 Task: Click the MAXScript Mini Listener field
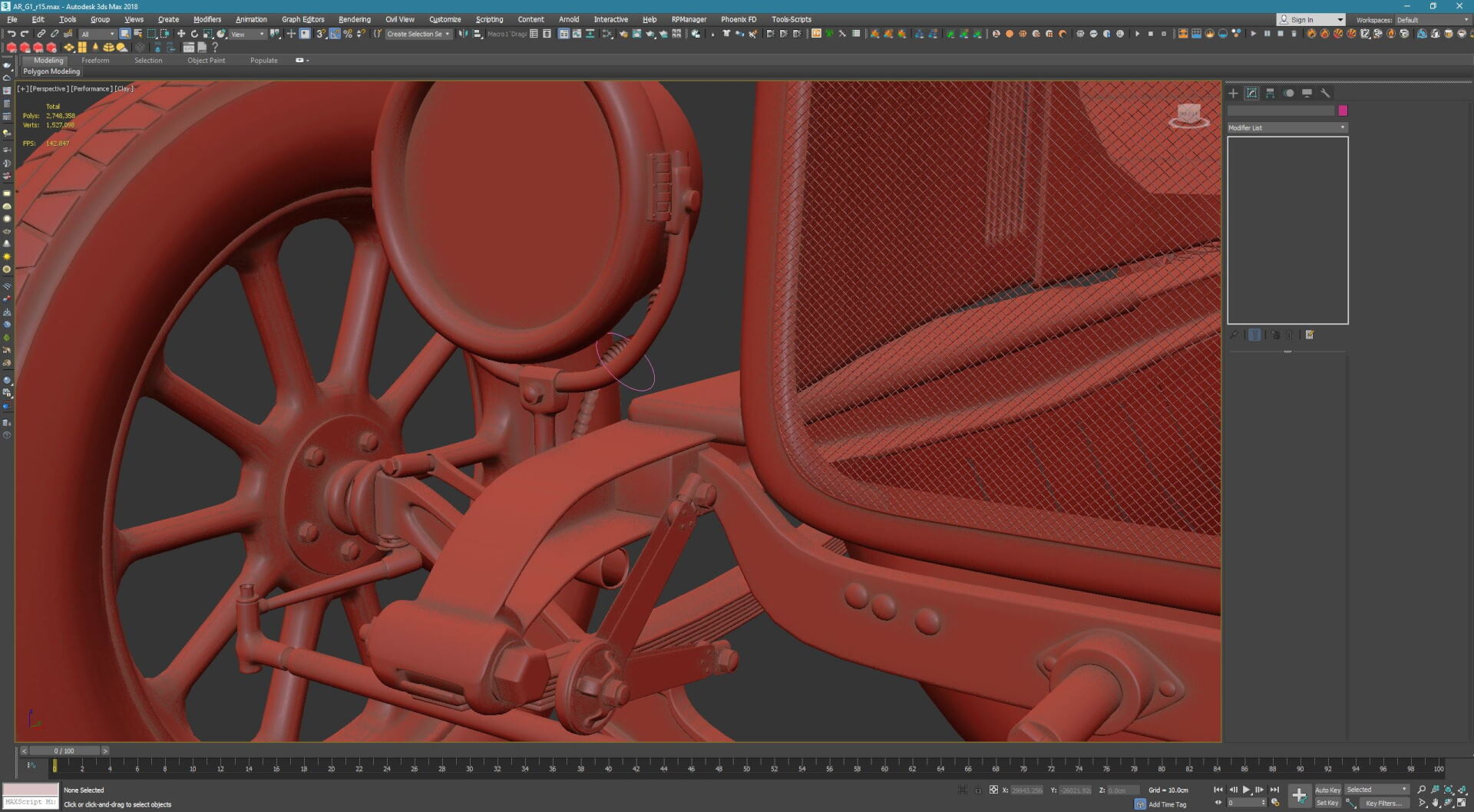[x=31, y=802]
